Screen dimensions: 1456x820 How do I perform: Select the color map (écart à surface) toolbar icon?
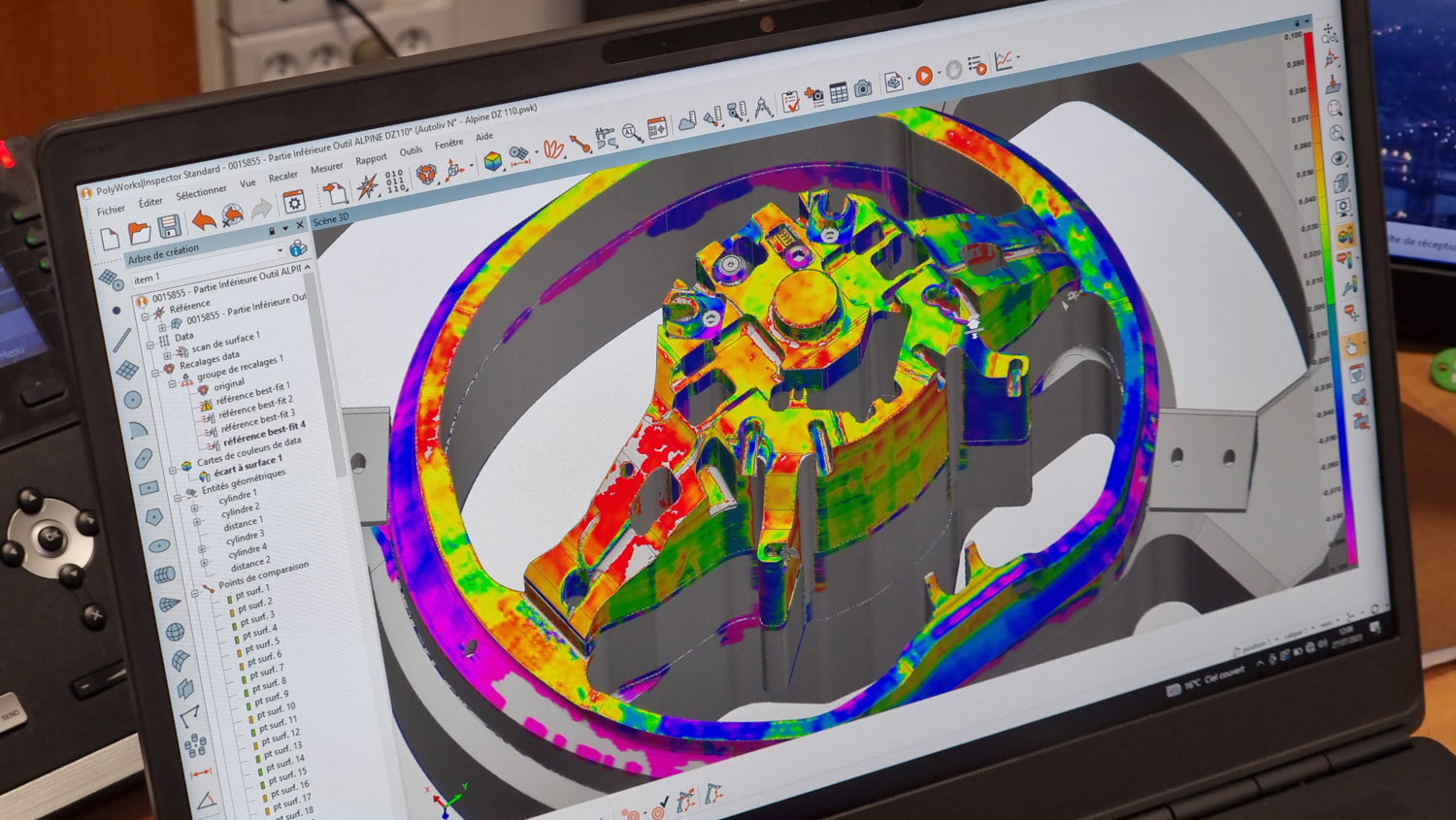click(x=493, y=161)
